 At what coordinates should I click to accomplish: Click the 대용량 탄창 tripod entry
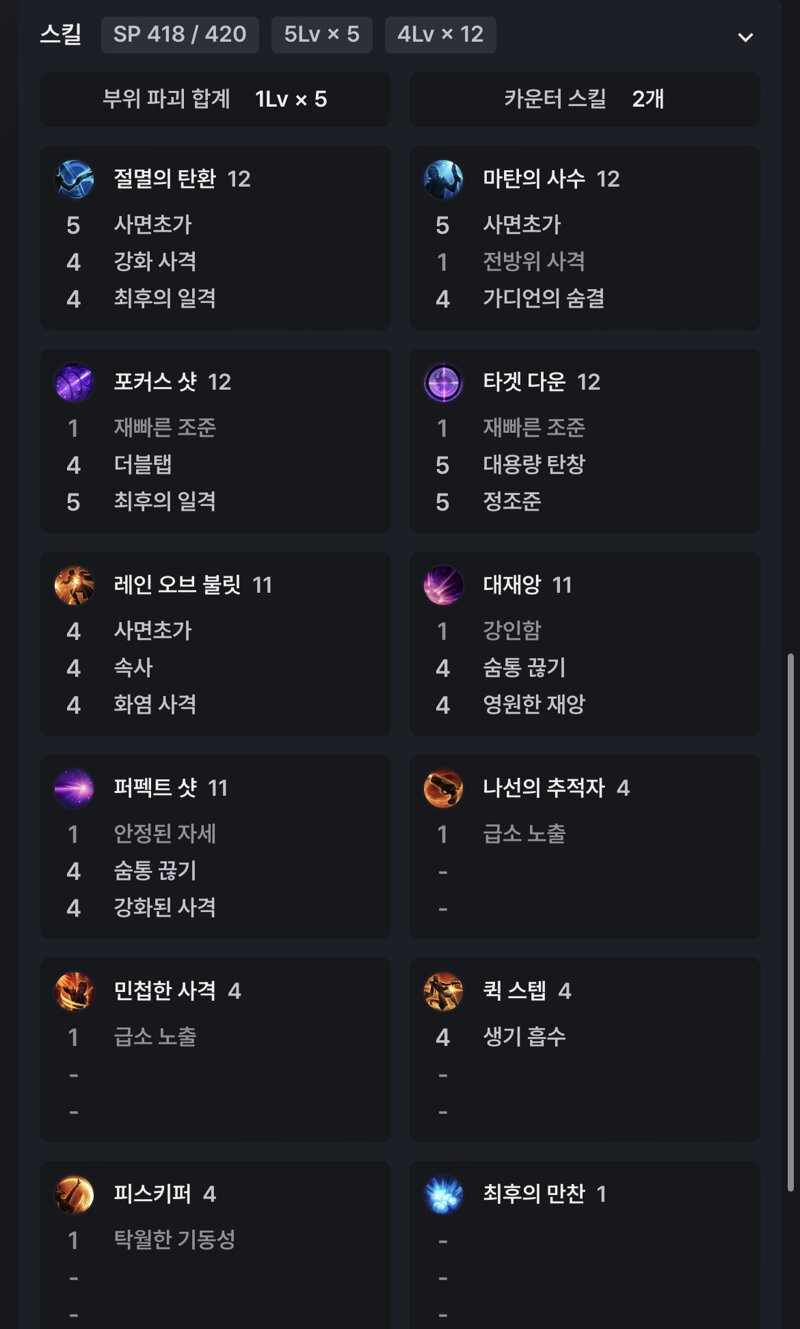coord(534,465)
